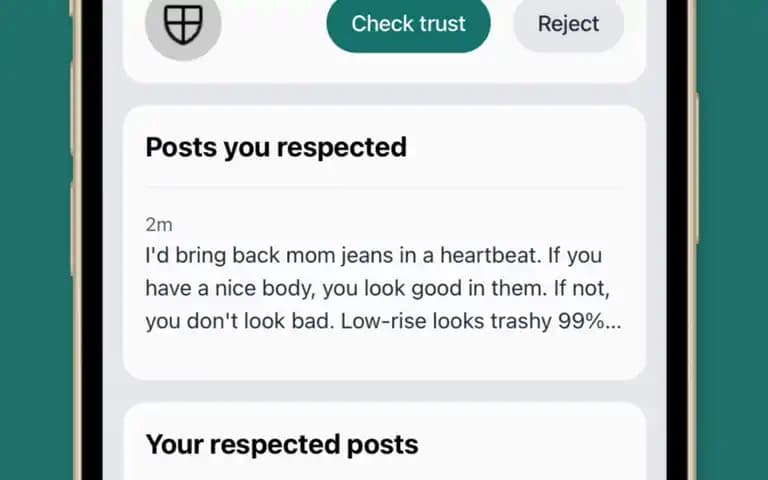This screenshot has width=768, height=480.
Task: Click the phone's right side power button
Action: click(694, 169)
